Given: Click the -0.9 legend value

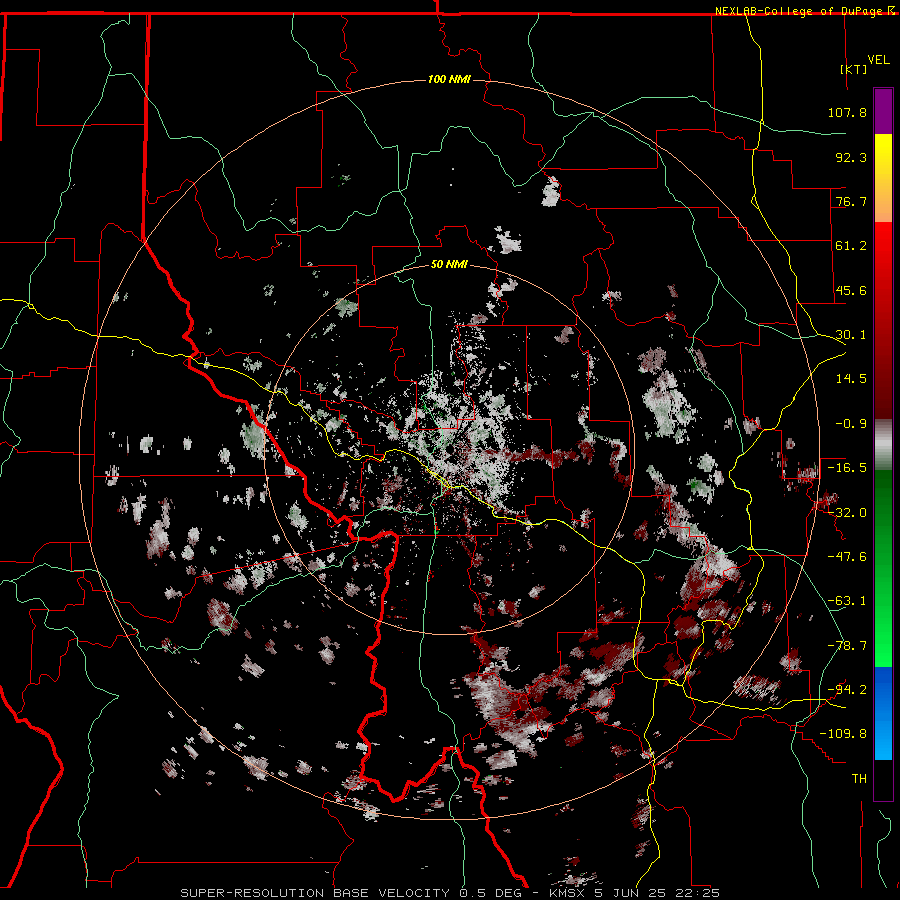Looking at the screenshot, I should point(851,424).
